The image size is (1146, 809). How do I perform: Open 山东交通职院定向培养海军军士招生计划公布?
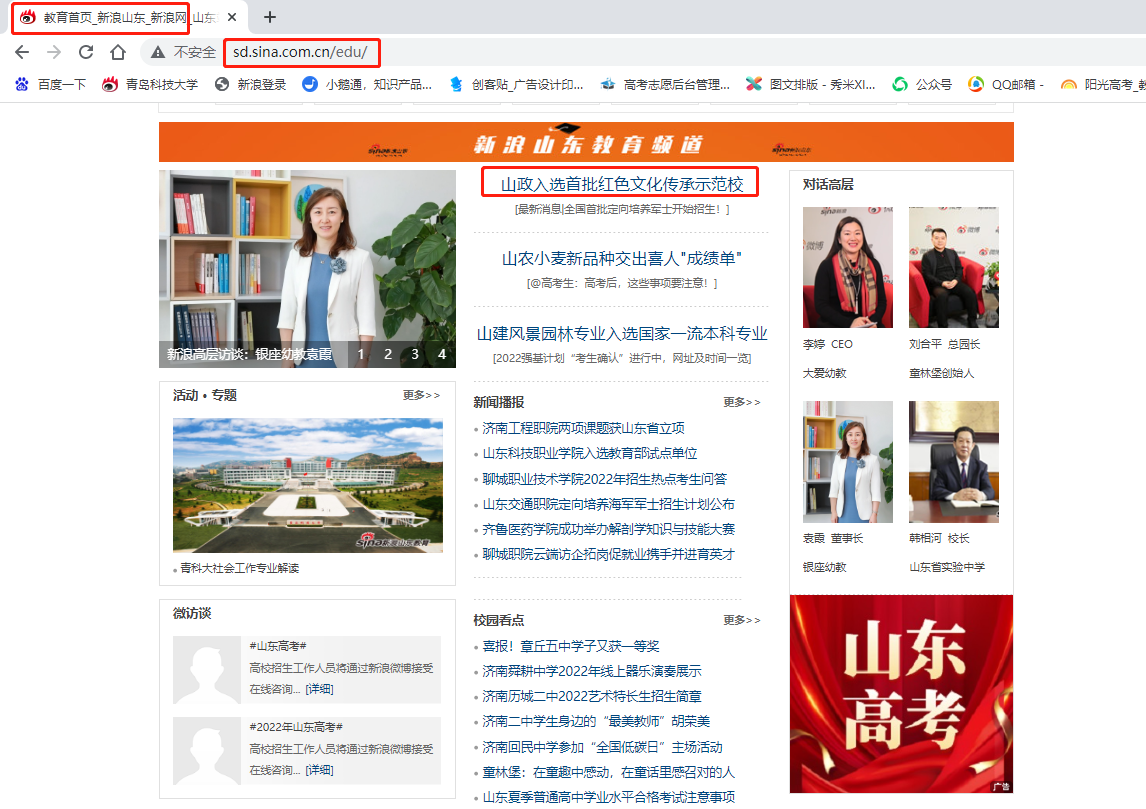coord(608,504)
